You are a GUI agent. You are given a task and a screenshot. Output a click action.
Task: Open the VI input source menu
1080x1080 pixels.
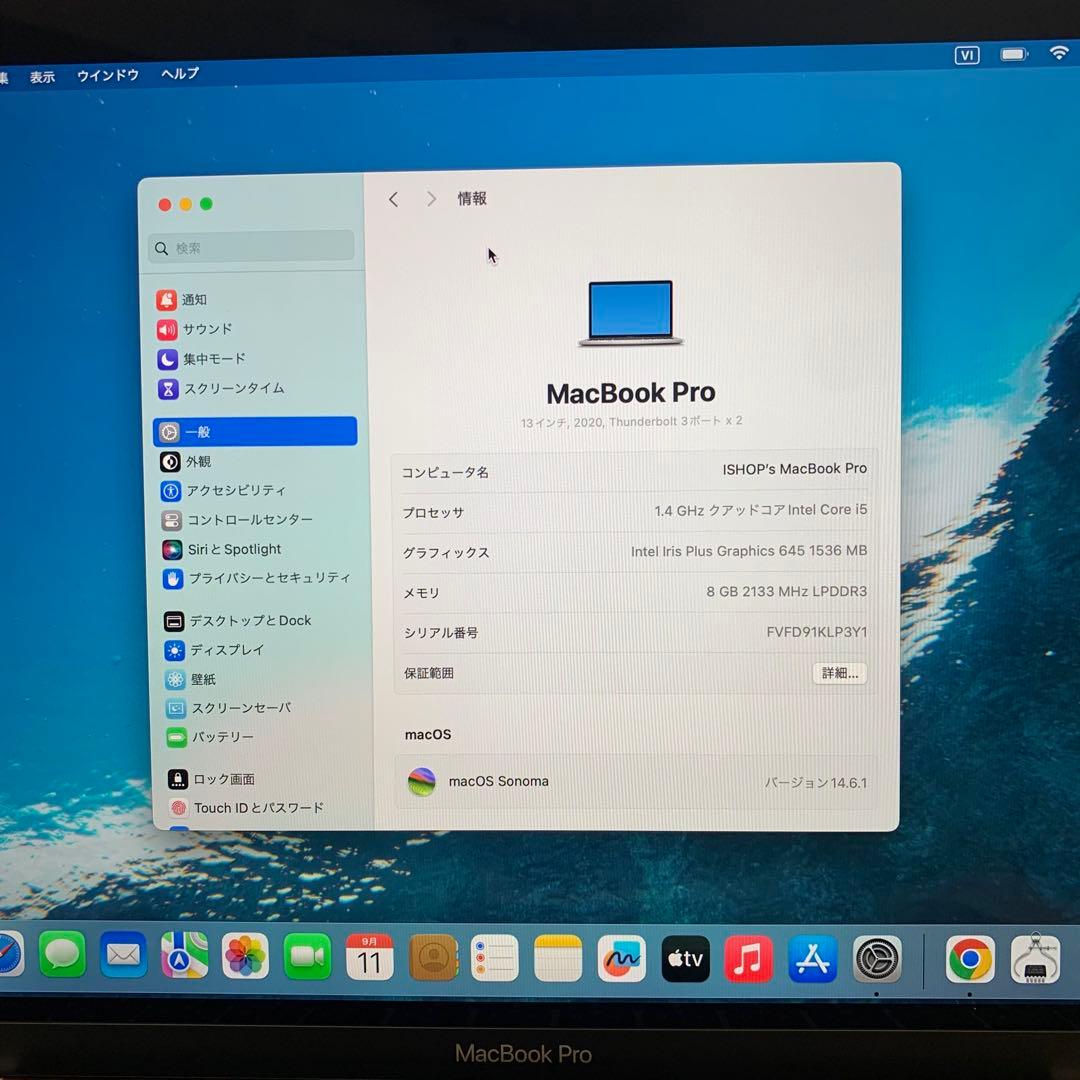click(x=966, y=55)
